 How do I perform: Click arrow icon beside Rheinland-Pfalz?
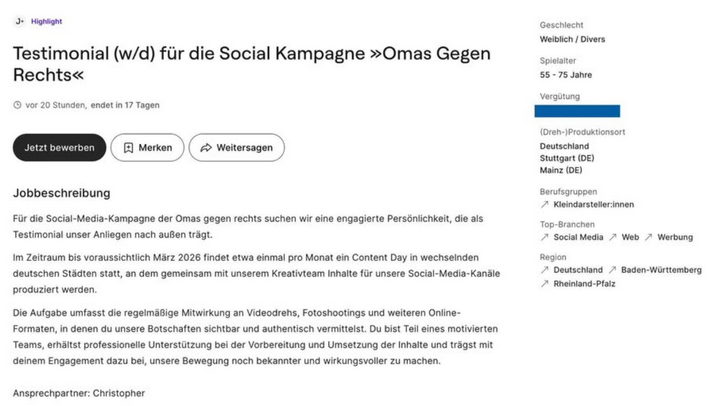tap(543, 283)
